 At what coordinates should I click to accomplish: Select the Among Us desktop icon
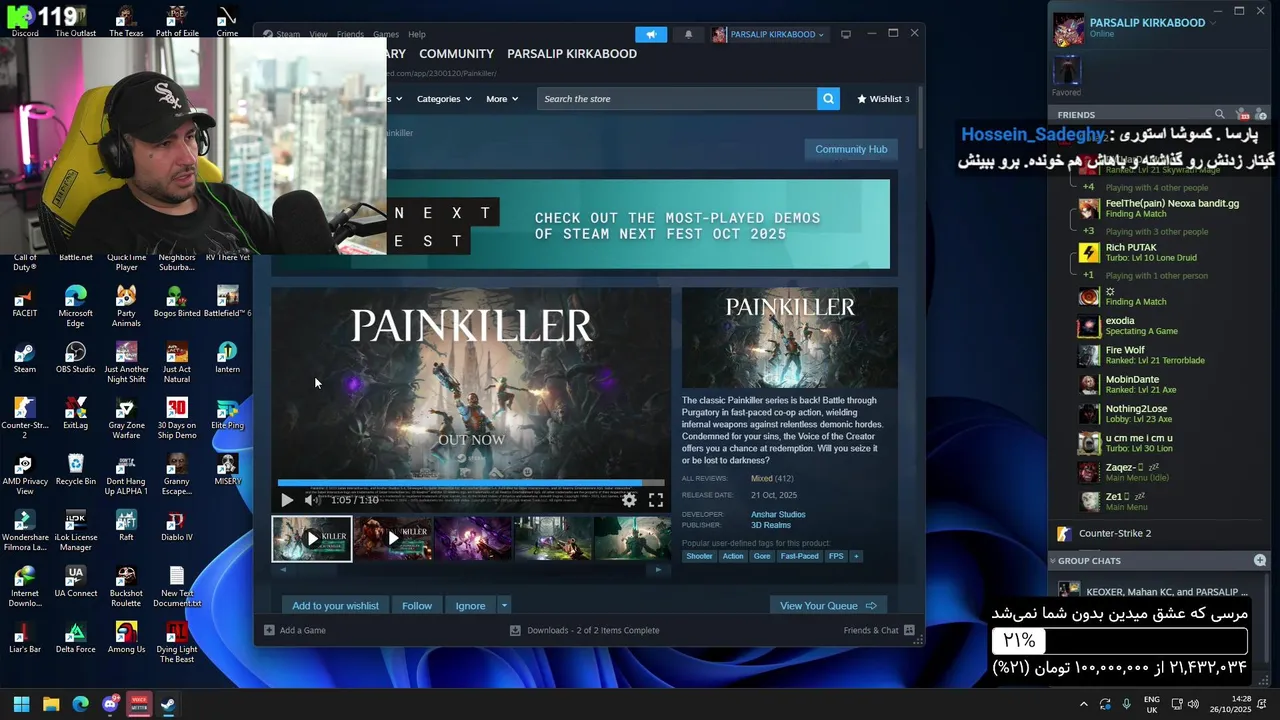126,637
